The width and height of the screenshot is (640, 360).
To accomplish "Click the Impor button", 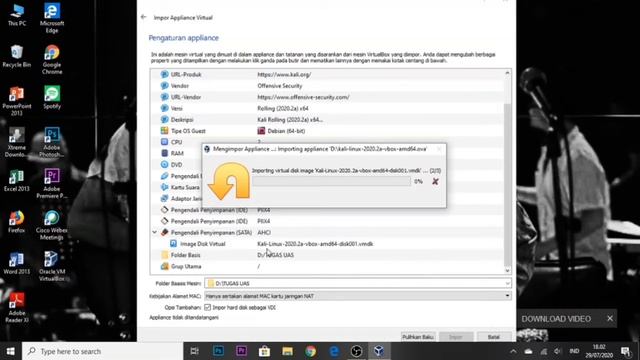I will (456, 337).
